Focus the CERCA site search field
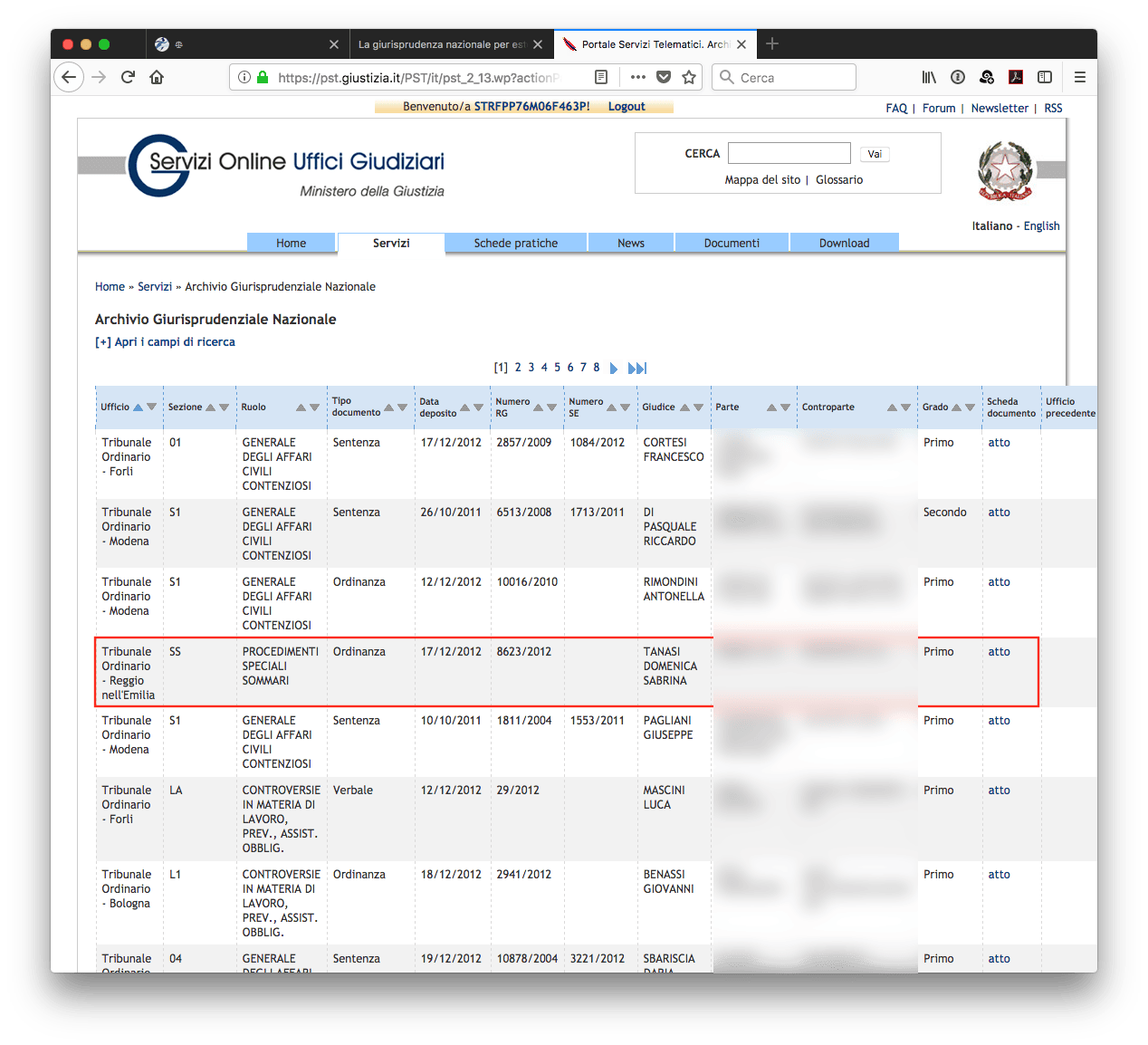This screenshot has width=1148, height=1045. coord(789,153)
